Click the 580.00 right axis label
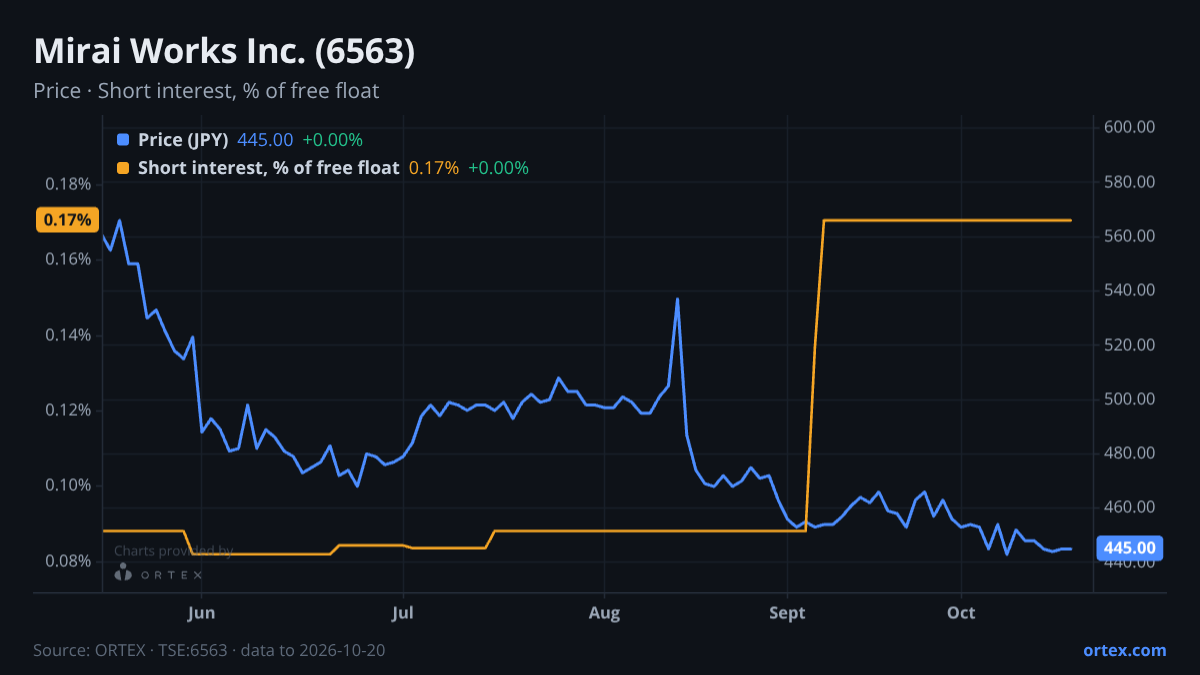The image size is (1200, 675). pos(1130,182)
